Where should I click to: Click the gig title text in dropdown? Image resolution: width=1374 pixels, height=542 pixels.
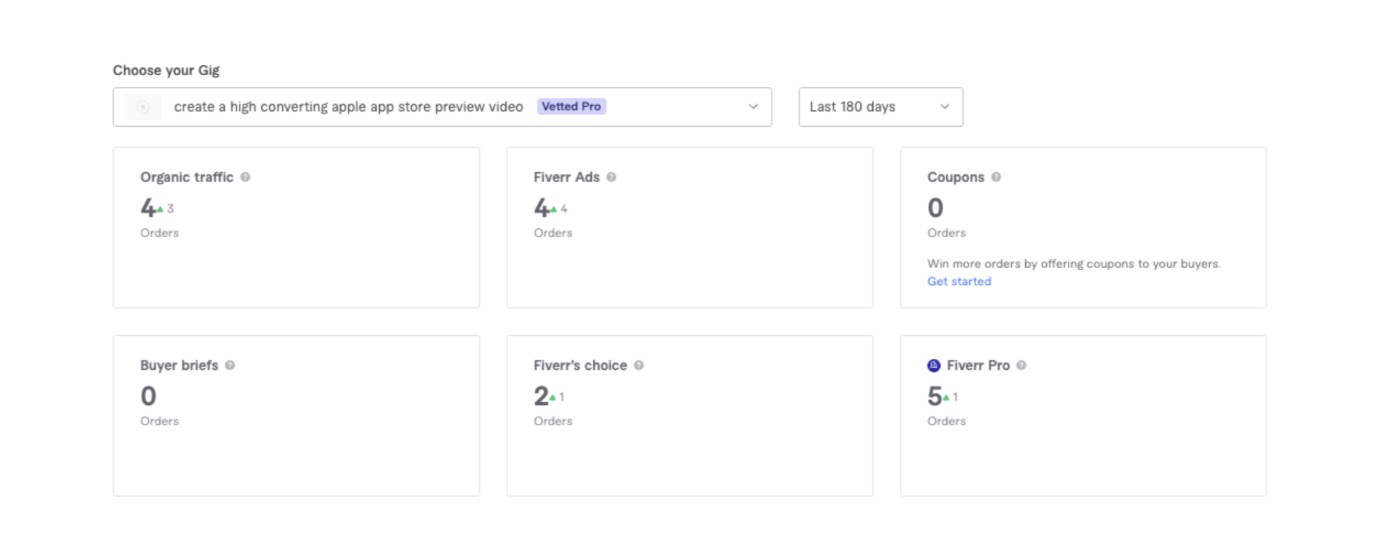coord(348,107)
